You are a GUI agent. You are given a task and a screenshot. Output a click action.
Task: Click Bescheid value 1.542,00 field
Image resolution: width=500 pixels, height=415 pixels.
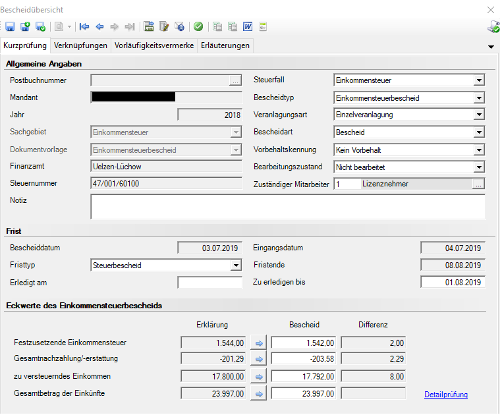[303, 343]
